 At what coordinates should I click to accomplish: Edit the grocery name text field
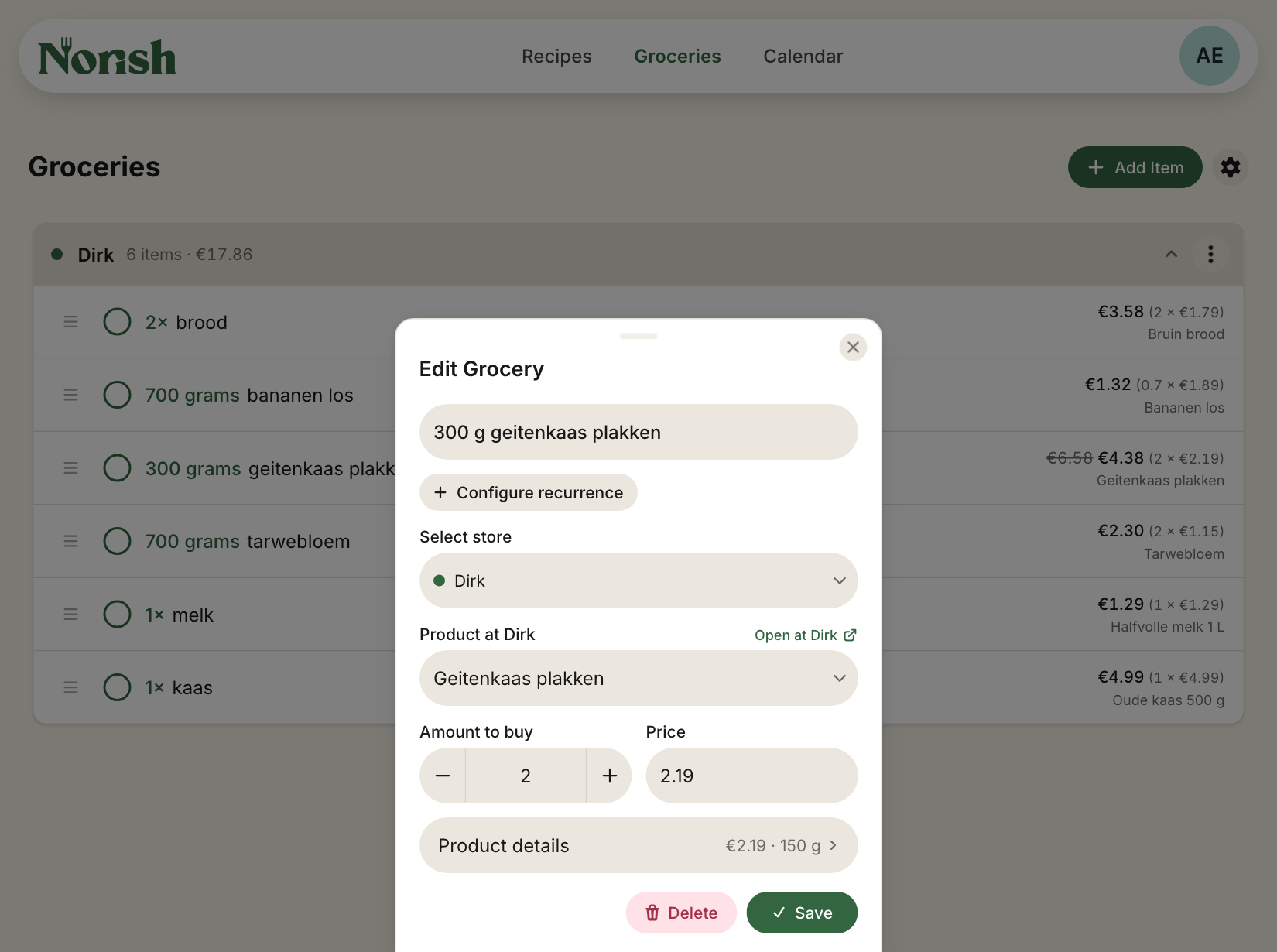coord(638,432)
